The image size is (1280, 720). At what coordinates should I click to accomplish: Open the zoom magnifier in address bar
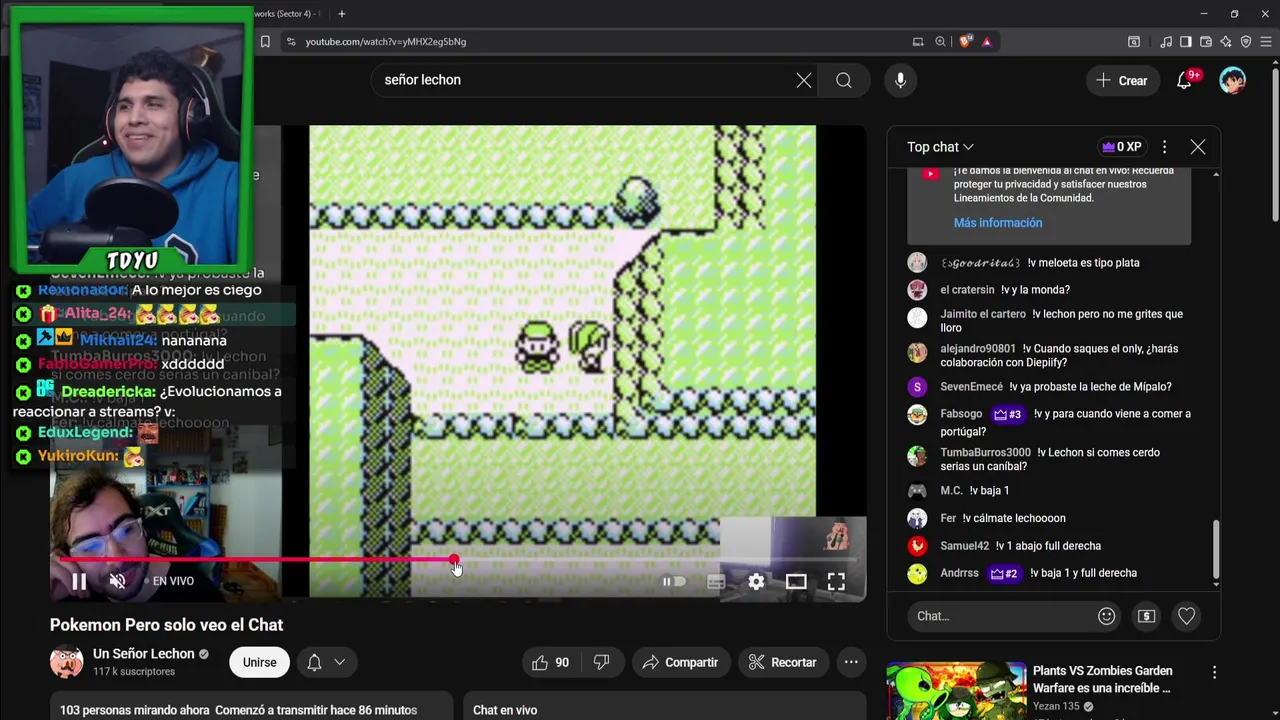point(940,41)
